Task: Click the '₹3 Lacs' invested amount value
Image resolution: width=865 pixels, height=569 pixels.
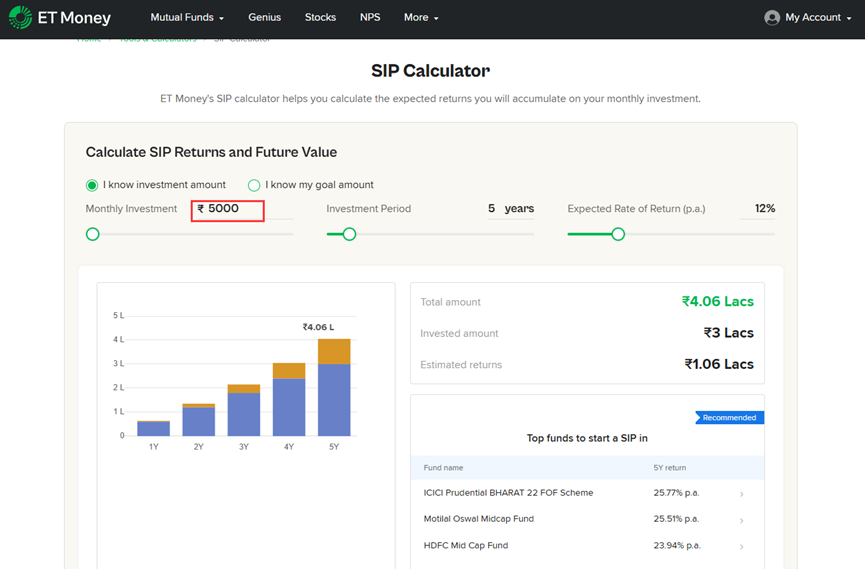Action: 728,333
